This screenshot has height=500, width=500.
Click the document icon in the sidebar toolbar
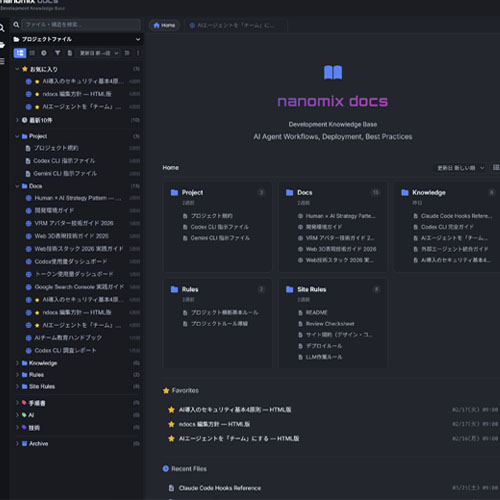coord(69,53)
